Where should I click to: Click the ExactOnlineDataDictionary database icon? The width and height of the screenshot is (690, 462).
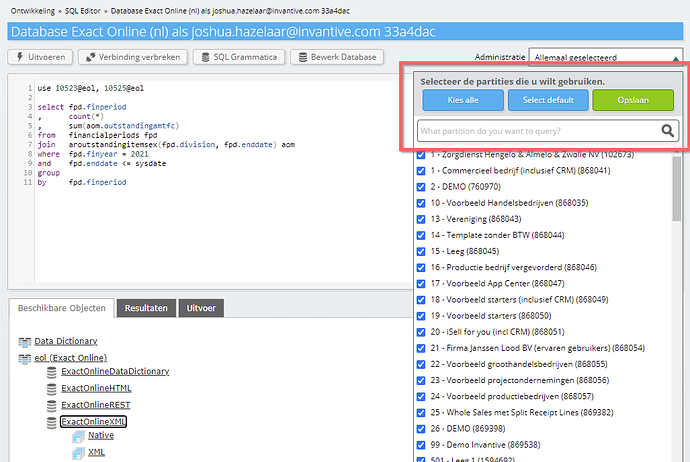coord(51,372)
